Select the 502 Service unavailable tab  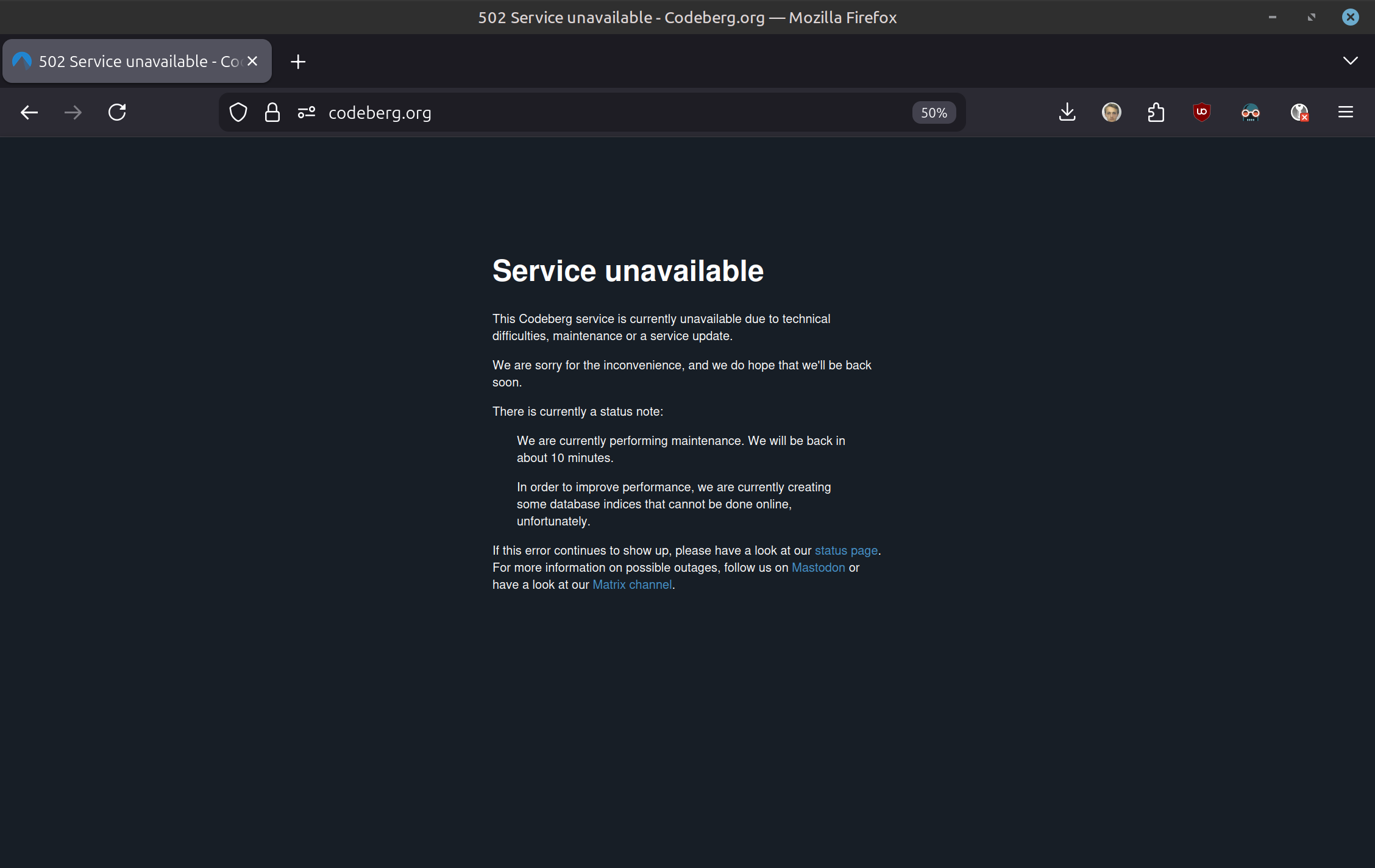coord(128,62)
